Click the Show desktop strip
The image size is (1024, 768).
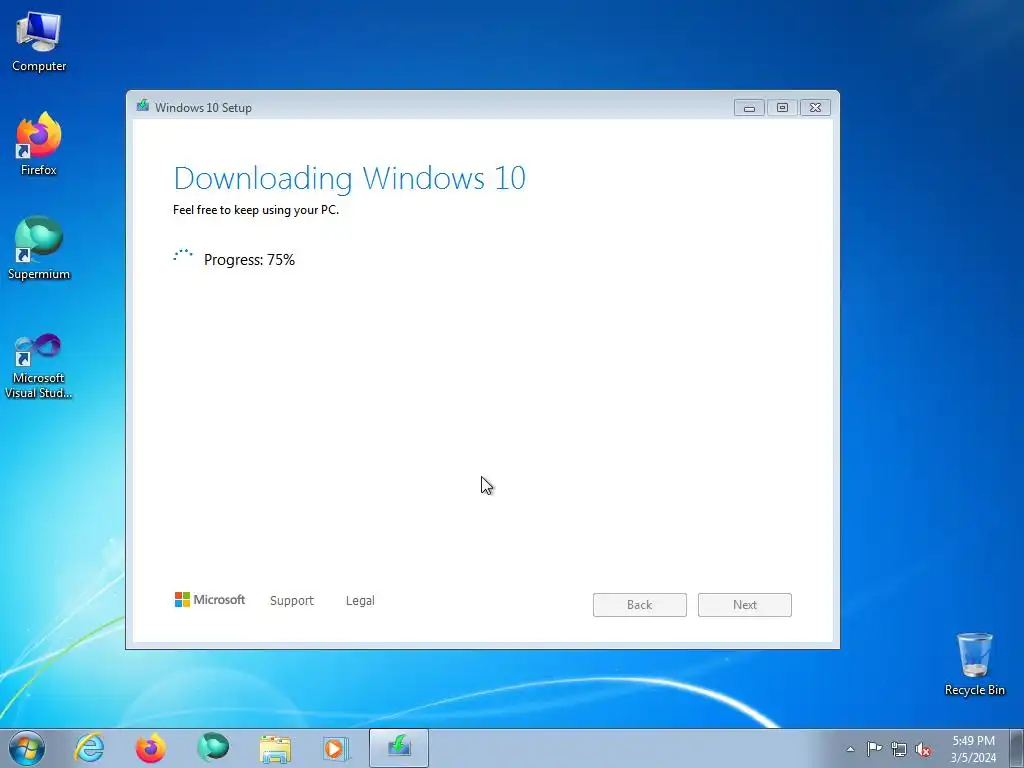pyautogui.click(x=1016, y=748)
